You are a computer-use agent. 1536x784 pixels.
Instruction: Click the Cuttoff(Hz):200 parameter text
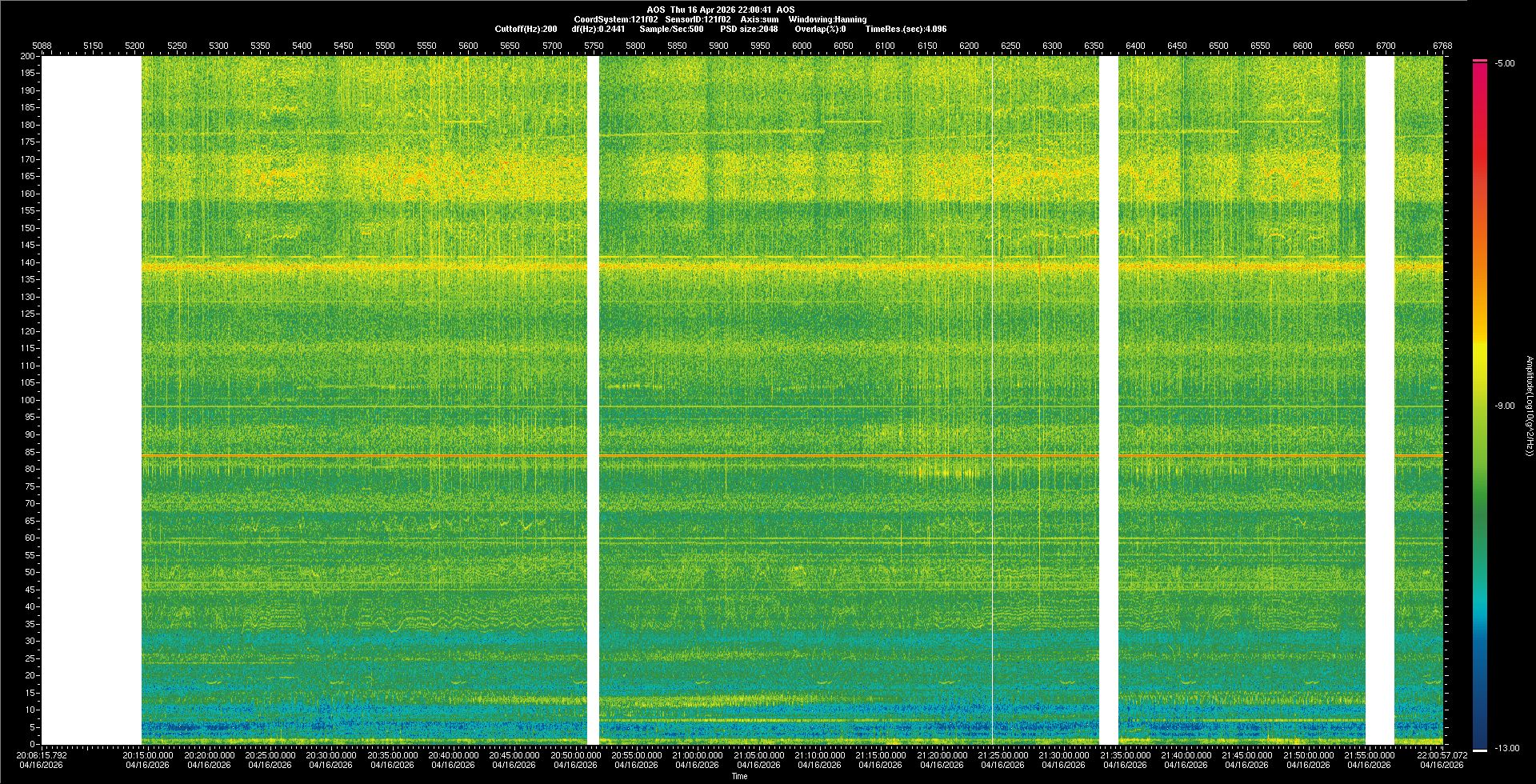point(526,29)
